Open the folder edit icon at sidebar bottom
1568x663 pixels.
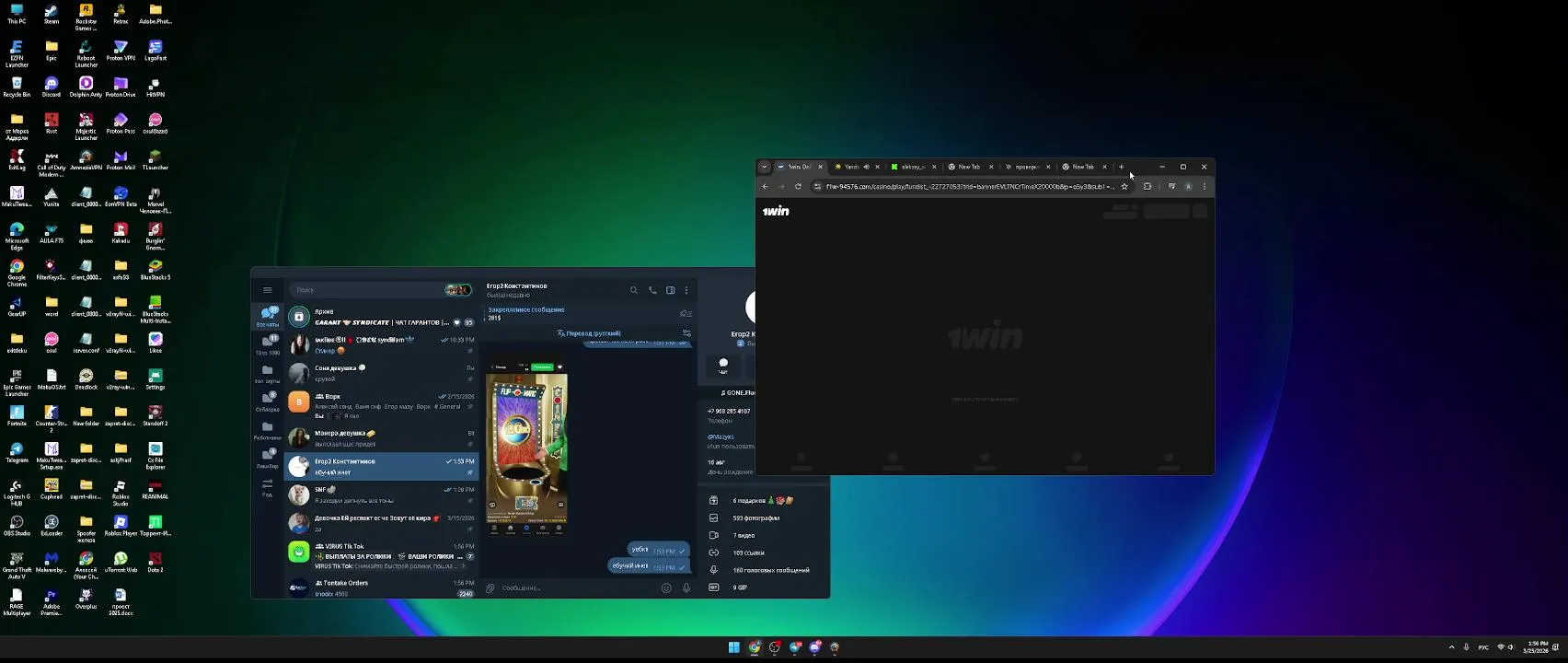[268, 487]
